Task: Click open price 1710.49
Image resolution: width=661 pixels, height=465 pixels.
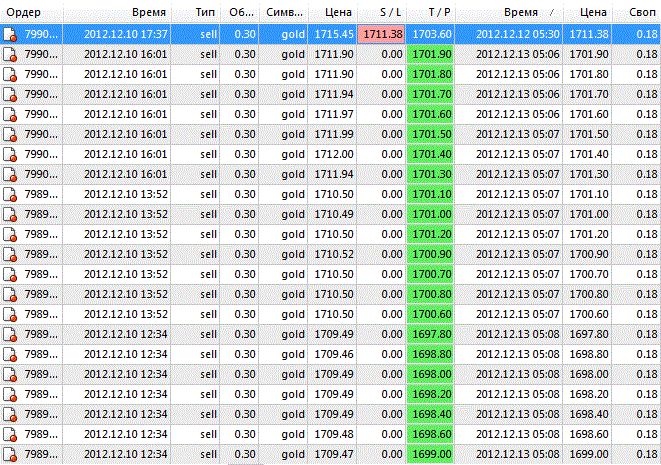Action: pos(334,215)
